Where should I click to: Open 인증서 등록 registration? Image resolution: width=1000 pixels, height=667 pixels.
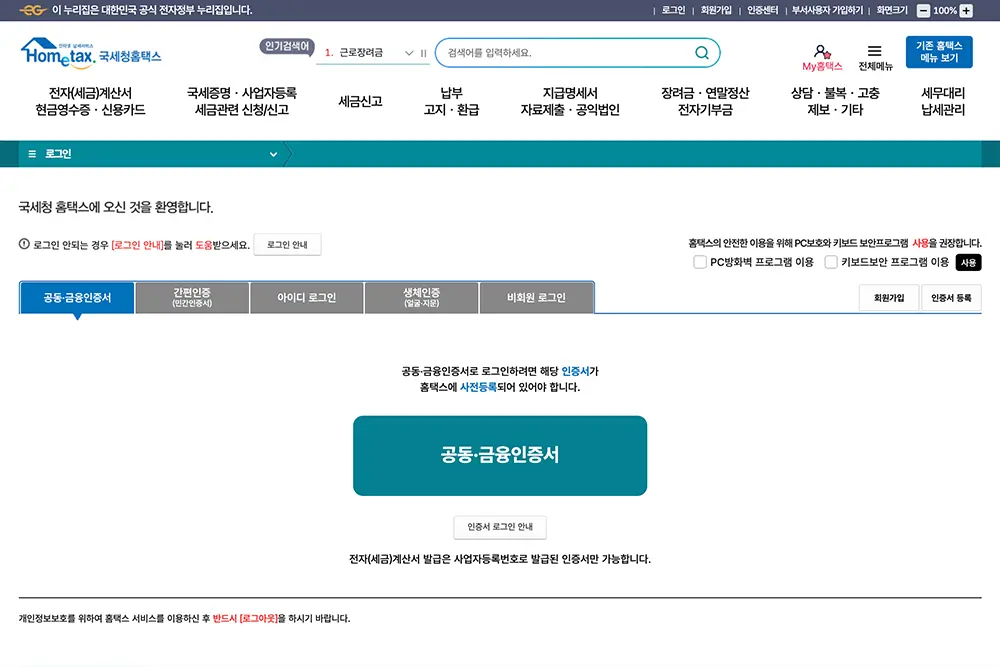[x=953, y=298]
